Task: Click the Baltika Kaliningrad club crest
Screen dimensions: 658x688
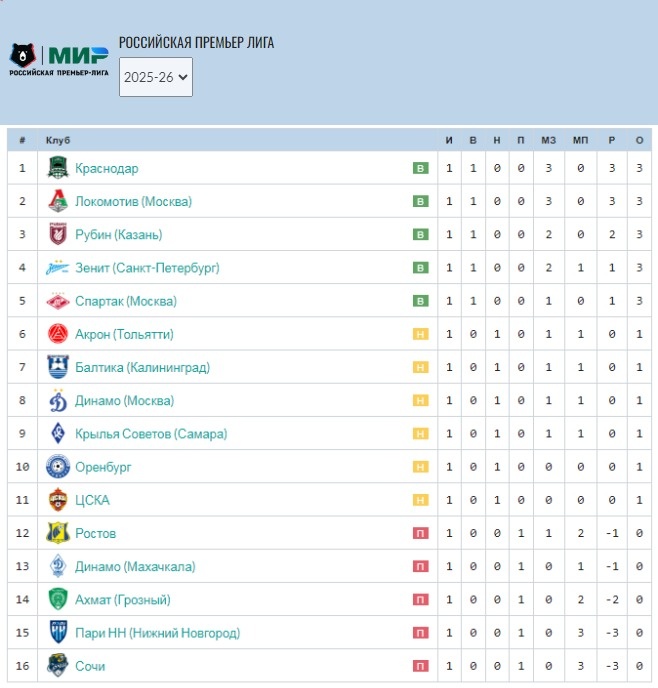Action: click(58, 367)
